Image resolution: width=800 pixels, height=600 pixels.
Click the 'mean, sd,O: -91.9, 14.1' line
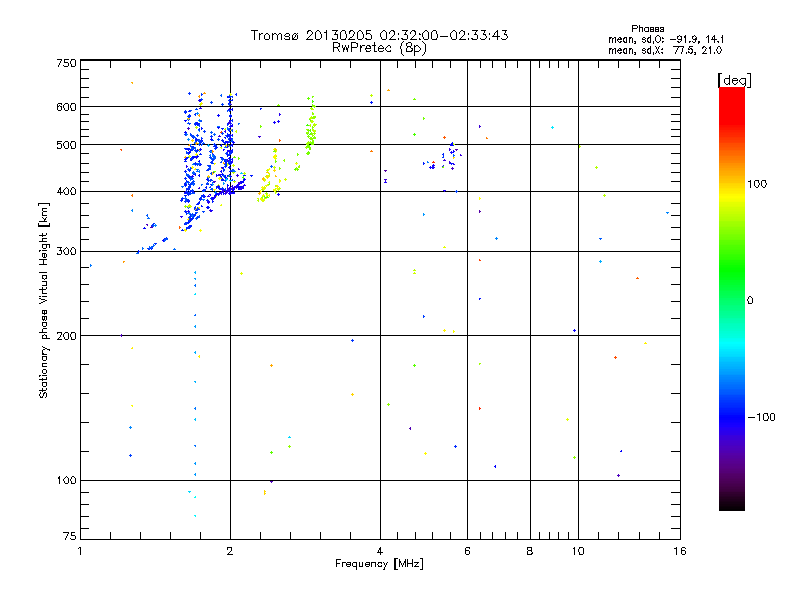[666, 39]
